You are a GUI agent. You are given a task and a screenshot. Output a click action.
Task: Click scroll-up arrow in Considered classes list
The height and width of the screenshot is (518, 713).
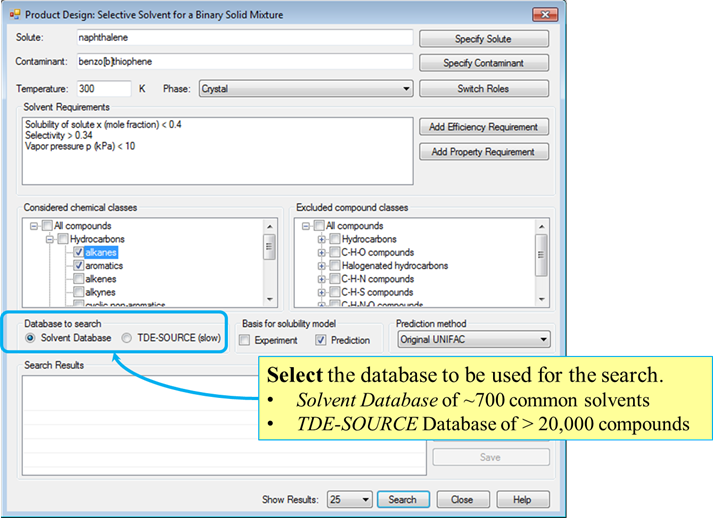pos(270,226)
